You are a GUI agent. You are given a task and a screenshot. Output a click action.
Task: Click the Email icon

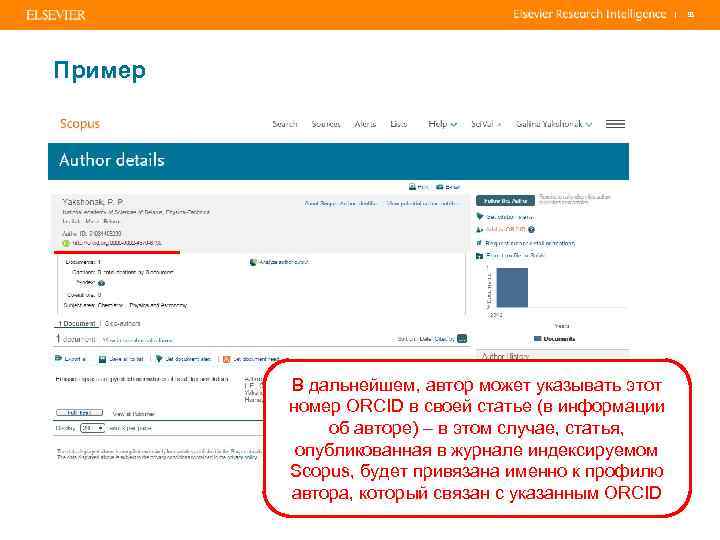click(x=439, y=187)
